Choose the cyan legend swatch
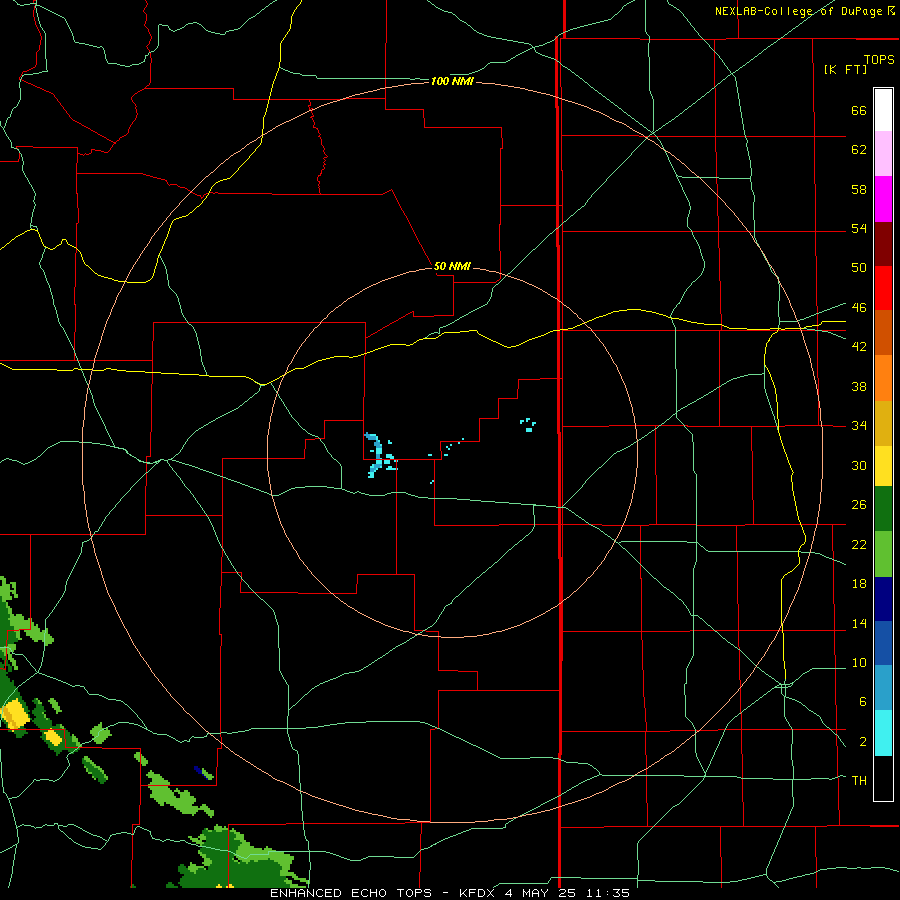 883,733
